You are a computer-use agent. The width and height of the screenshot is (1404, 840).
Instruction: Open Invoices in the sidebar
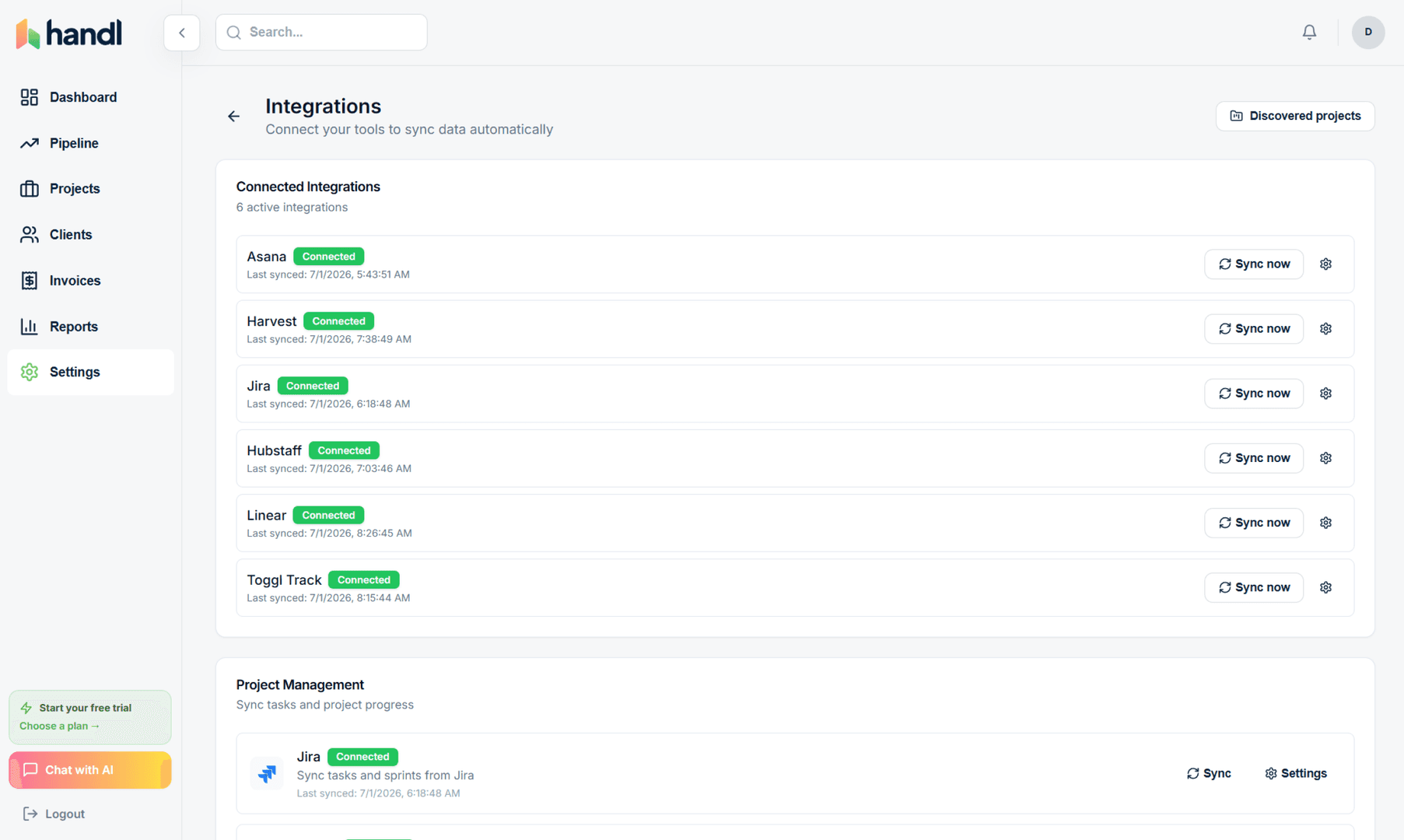click(x=91, y=280)
